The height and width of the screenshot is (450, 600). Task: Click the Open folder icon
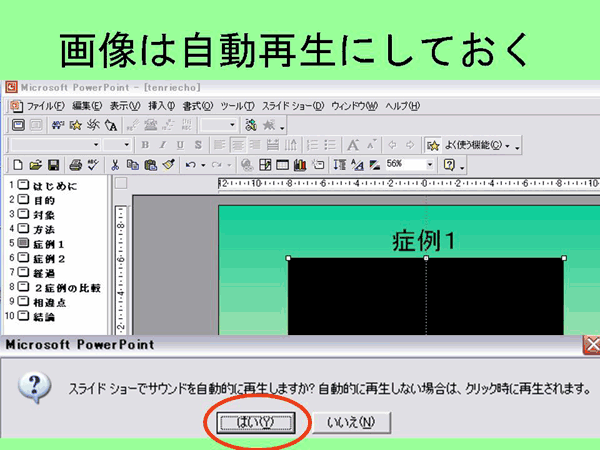(x=35, y=165)
